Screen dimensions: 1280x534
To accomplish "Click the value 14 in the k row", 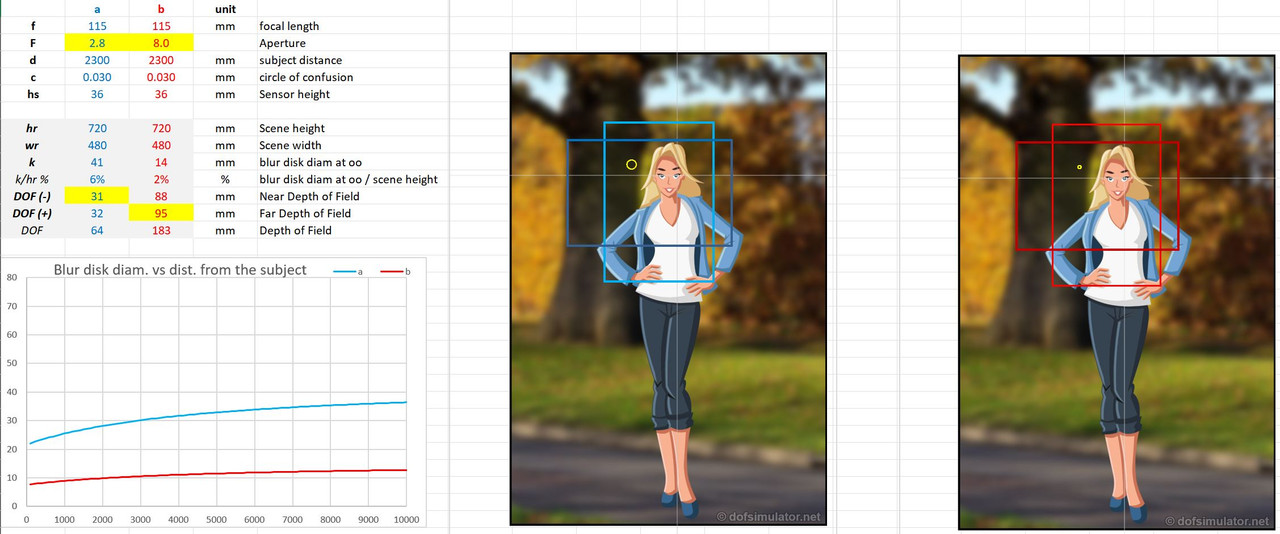I will (x=161, y=162).
